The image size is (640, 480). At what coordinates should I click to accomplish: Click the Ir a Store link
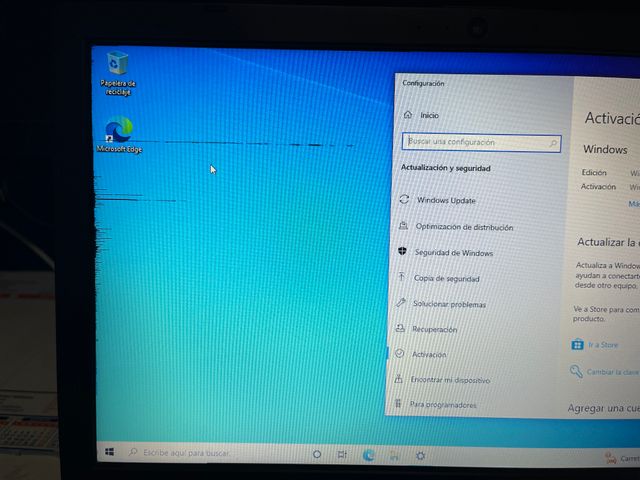point(603,345)
